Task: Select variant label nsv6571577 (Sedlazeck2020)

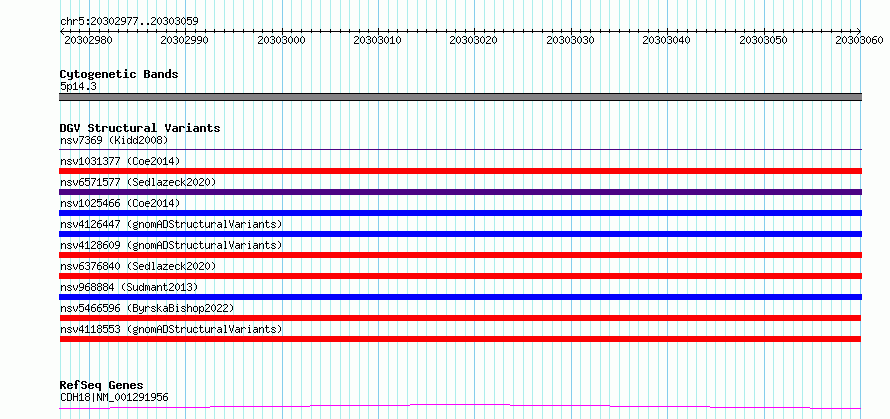Action: click(x=138, y=182)
